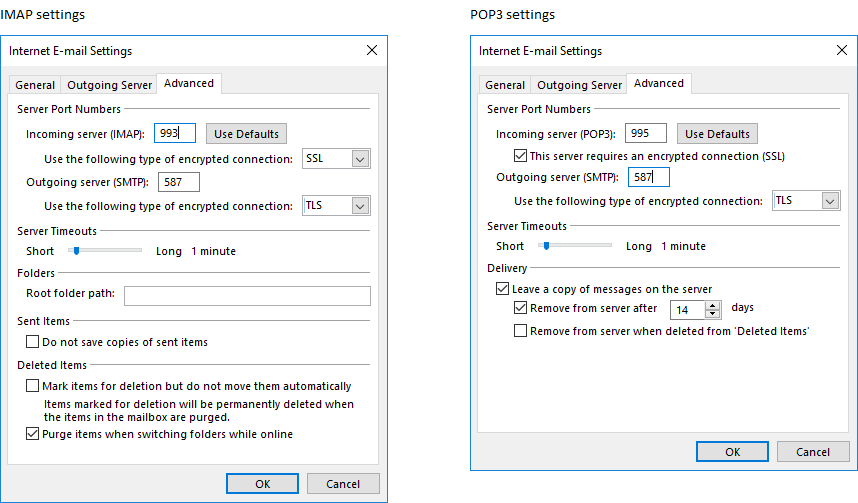
Task: Click Use Defaults in the IMAP dialog
Action: coord(246,133)
